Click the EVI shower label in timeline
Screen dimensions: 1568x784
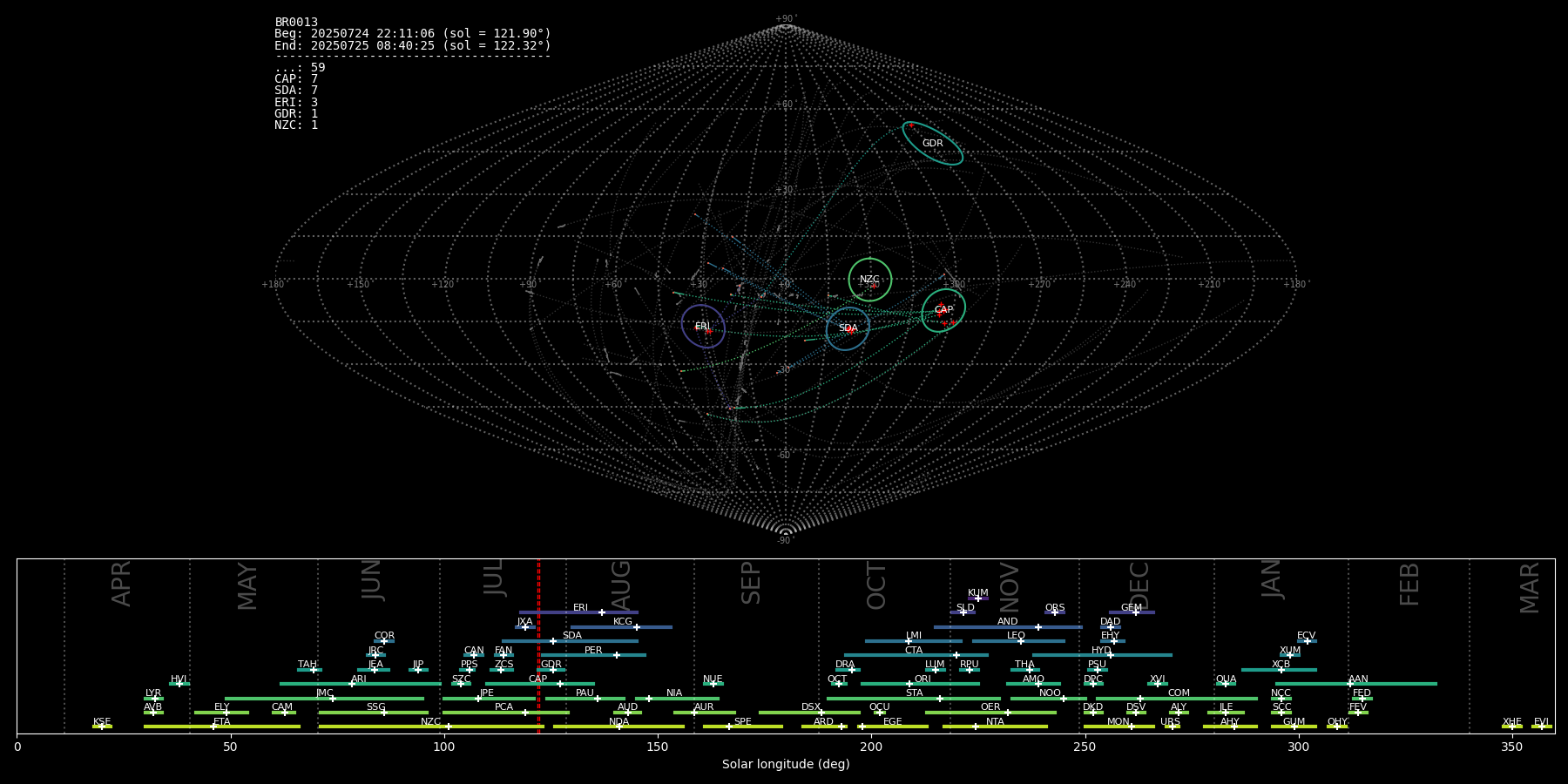click(x=1541, y=722)
